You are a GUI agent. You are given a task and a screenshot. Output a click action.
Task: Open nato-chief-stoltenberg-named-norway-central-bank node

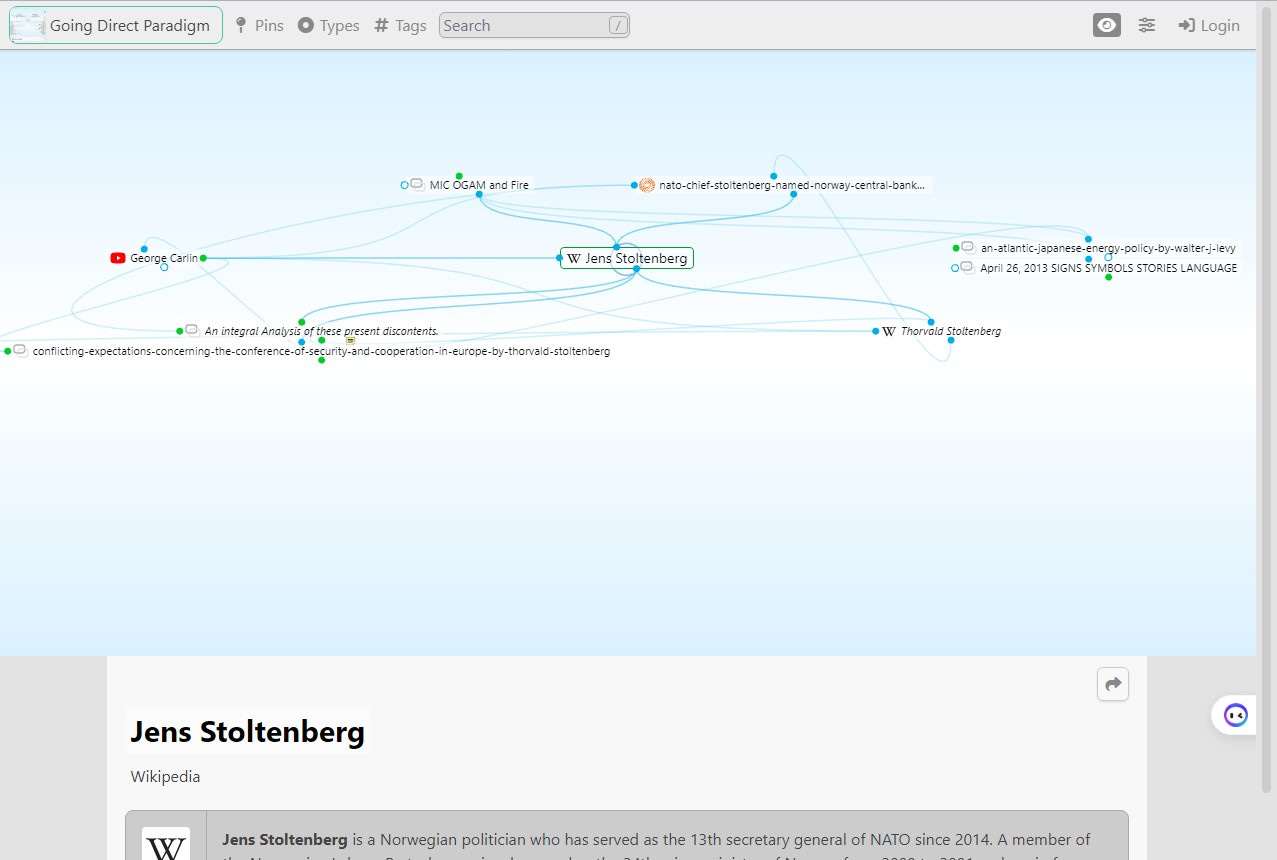coord(792,185)
